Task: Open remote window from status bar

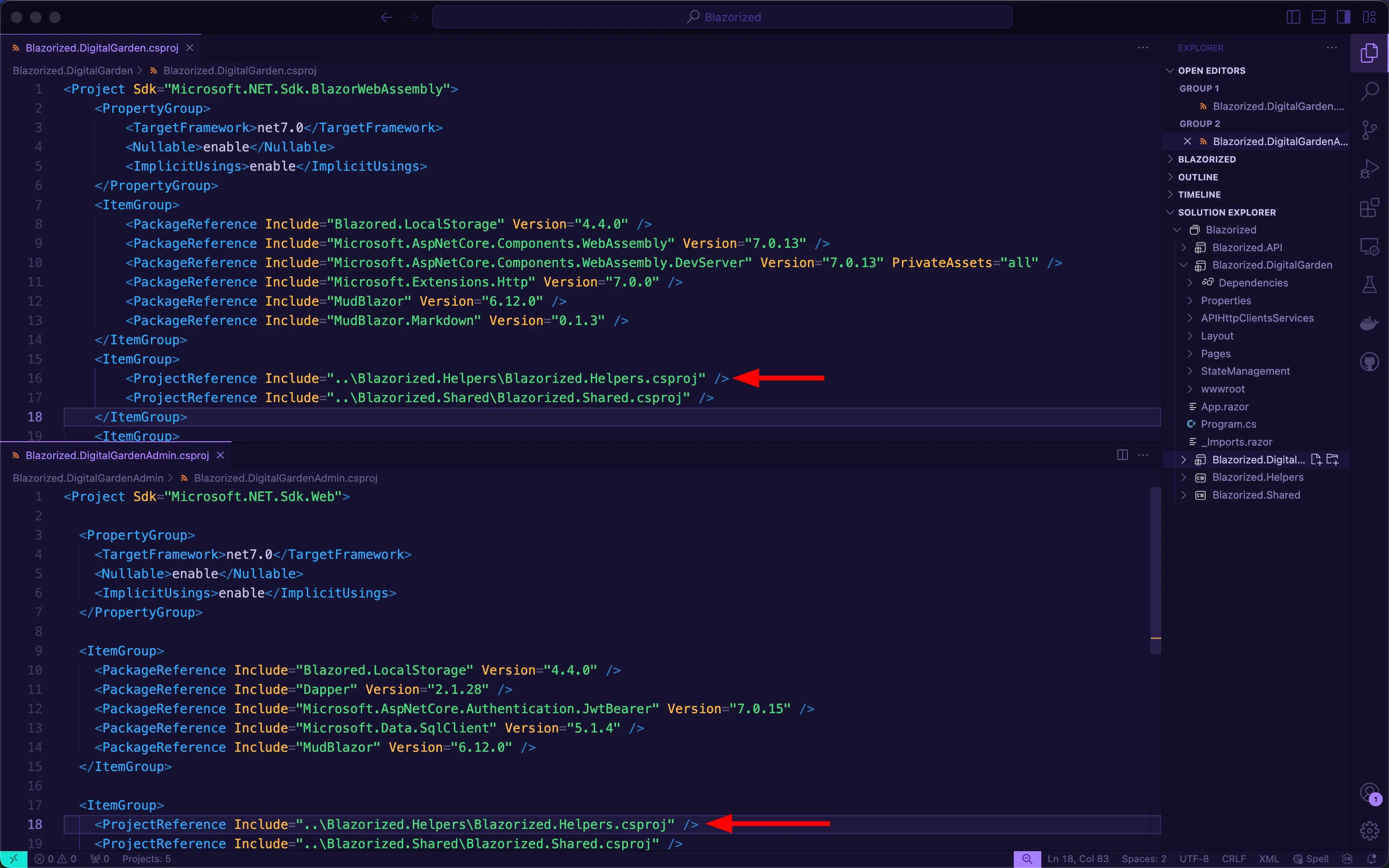Action: (x=14, y=859)
